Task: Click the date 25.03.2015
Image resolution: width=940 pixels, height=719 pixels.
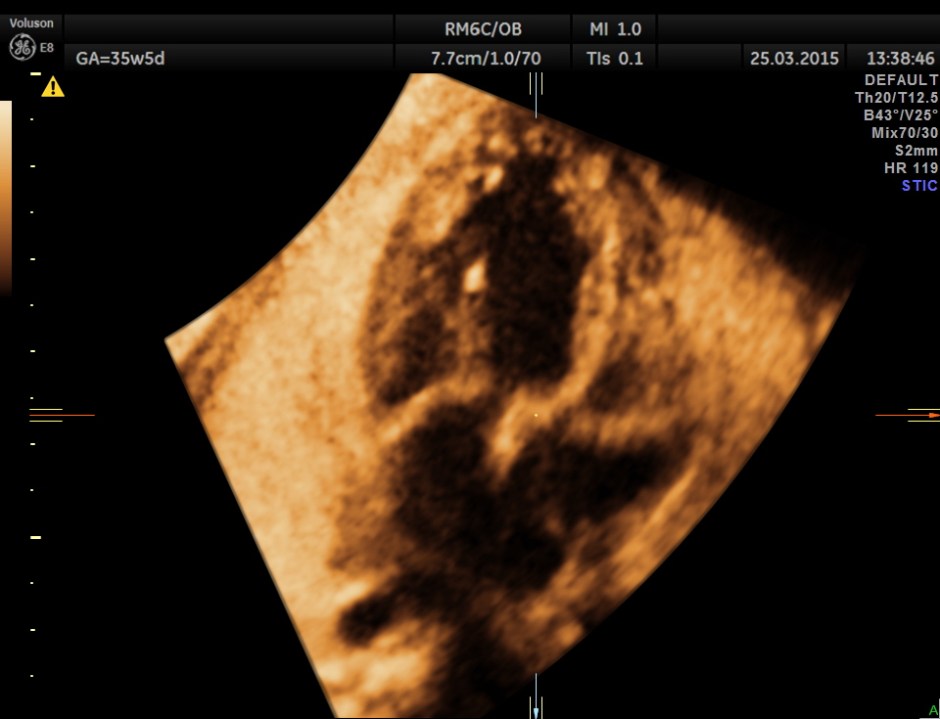Action: [x=791, y=58]
